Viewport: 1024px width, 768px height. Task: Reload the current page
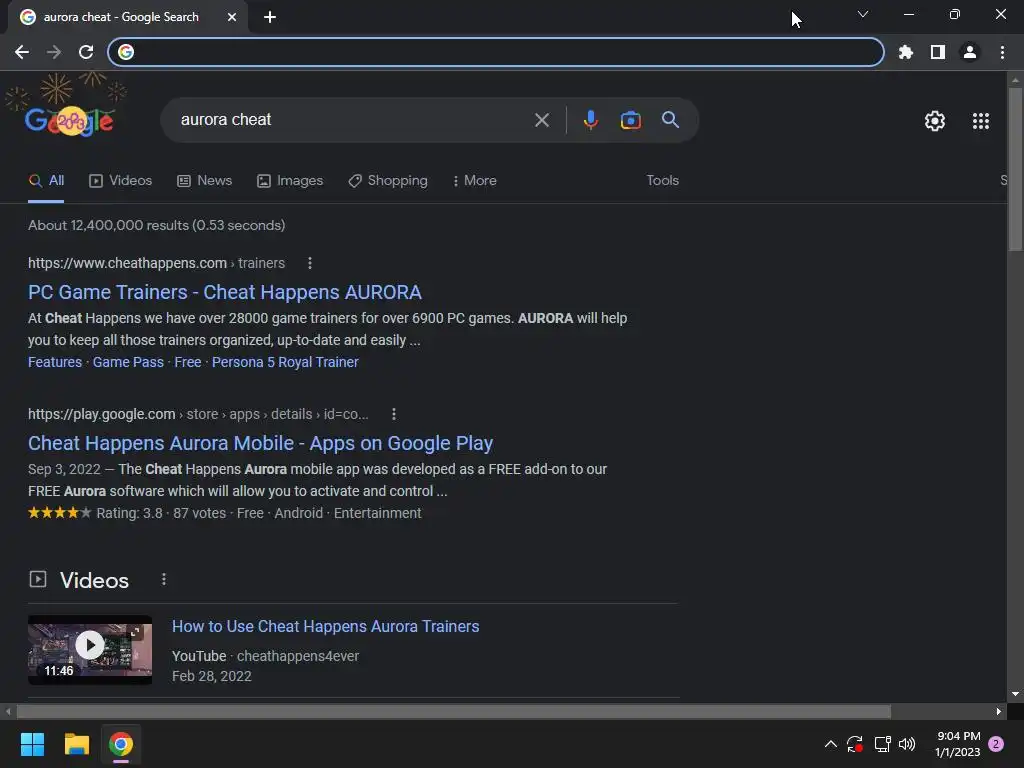(86, 52)
